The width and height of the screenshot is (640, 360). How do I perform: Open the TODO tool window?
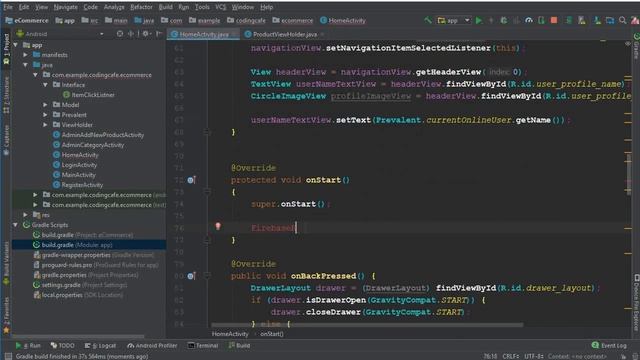click(62, 345)
